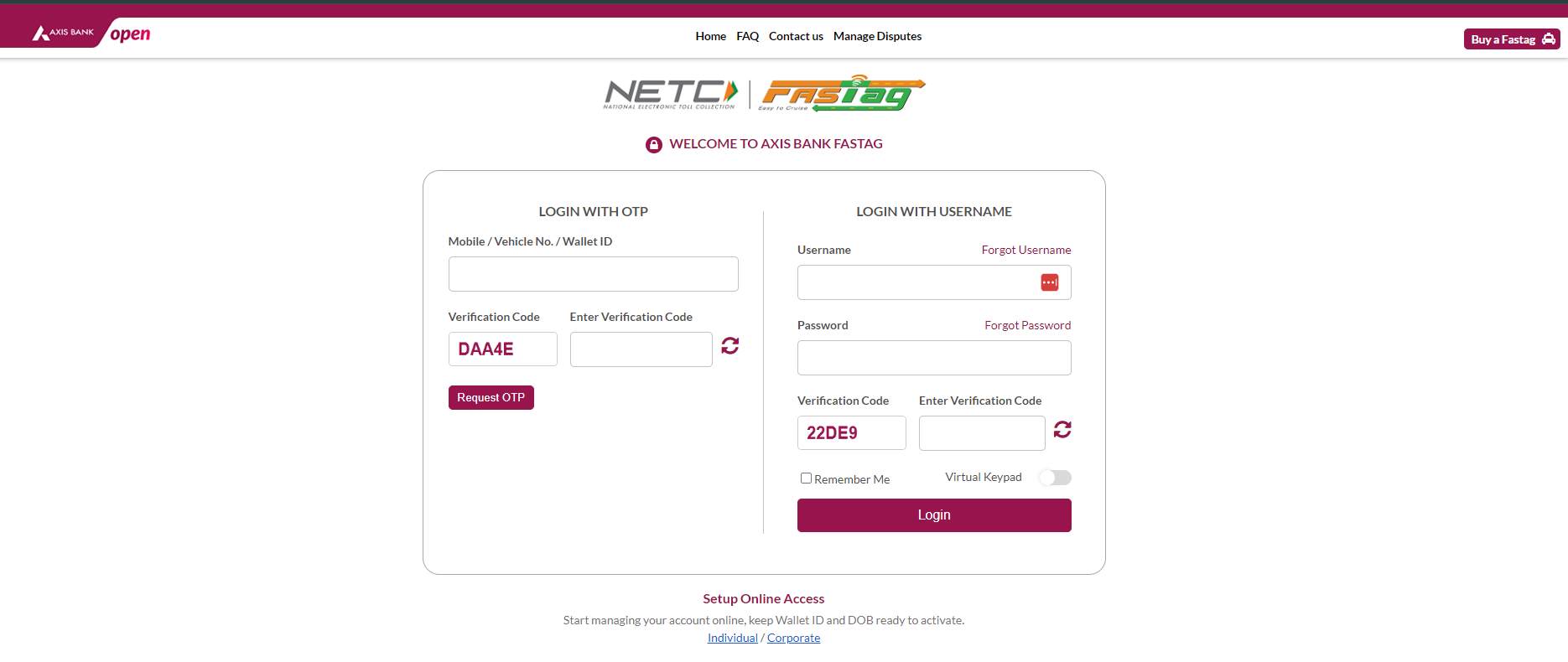Click the NETC logo

pos(668,94)
